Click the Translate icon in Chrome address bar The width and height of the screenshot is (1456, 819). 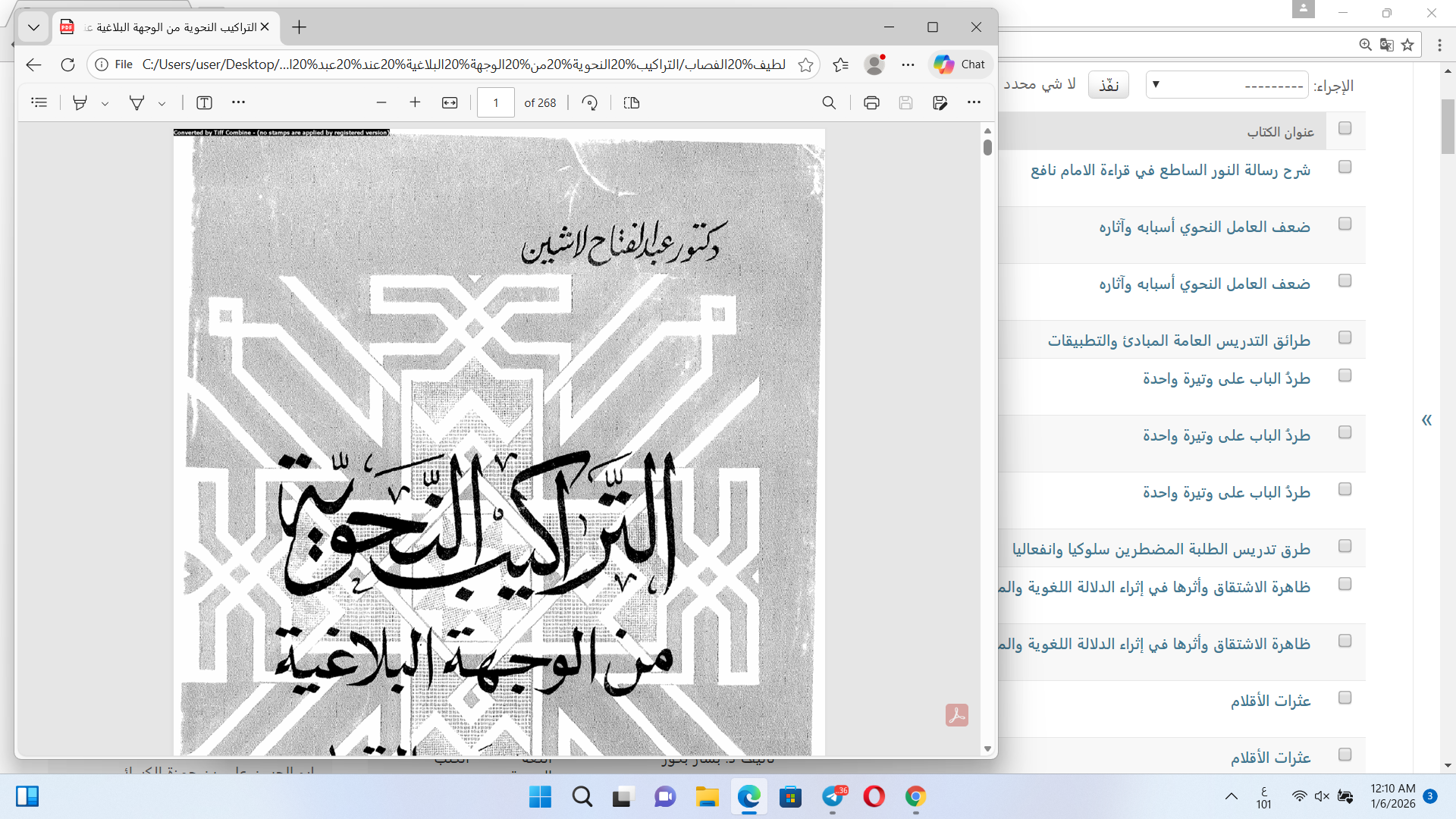[1386, 45]
